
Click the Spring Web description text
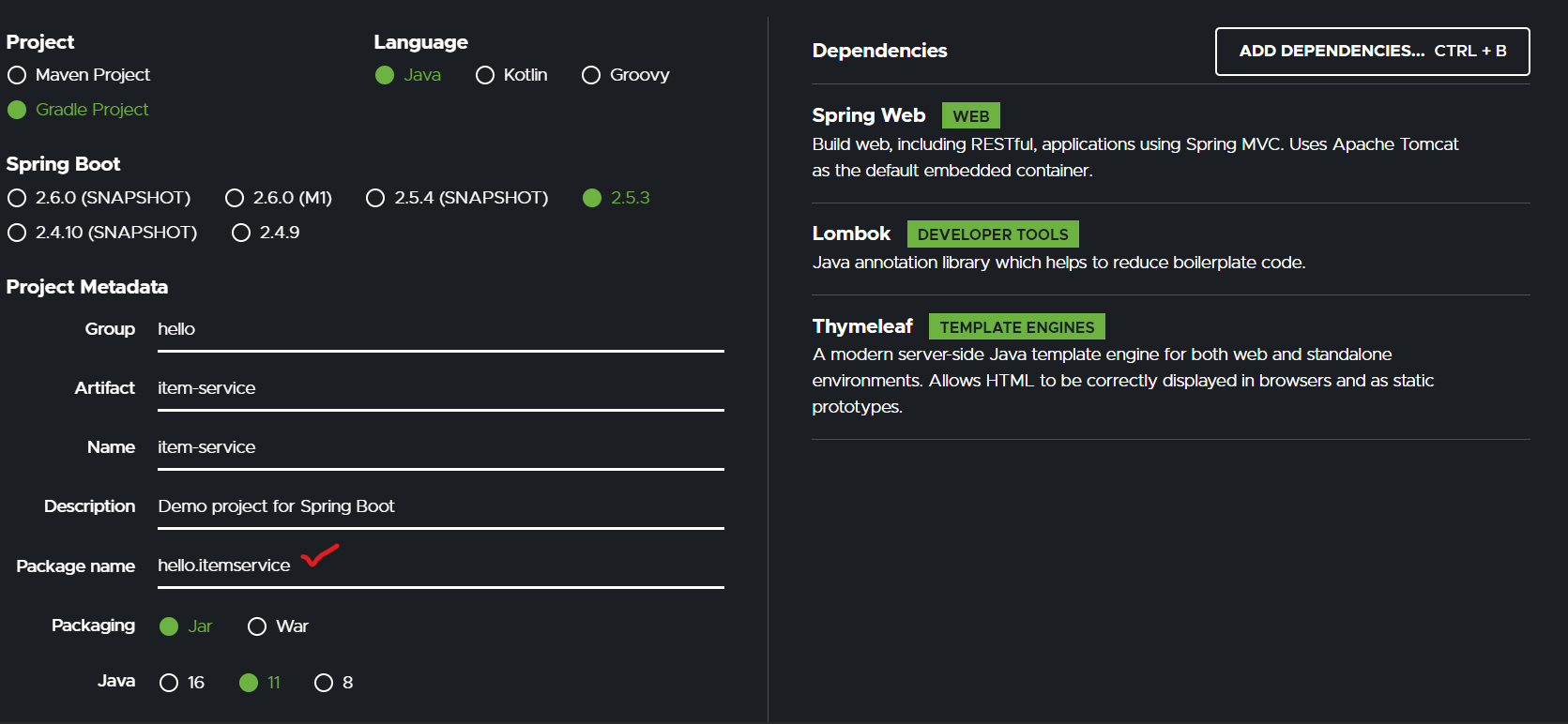(x=1135, y=158)
